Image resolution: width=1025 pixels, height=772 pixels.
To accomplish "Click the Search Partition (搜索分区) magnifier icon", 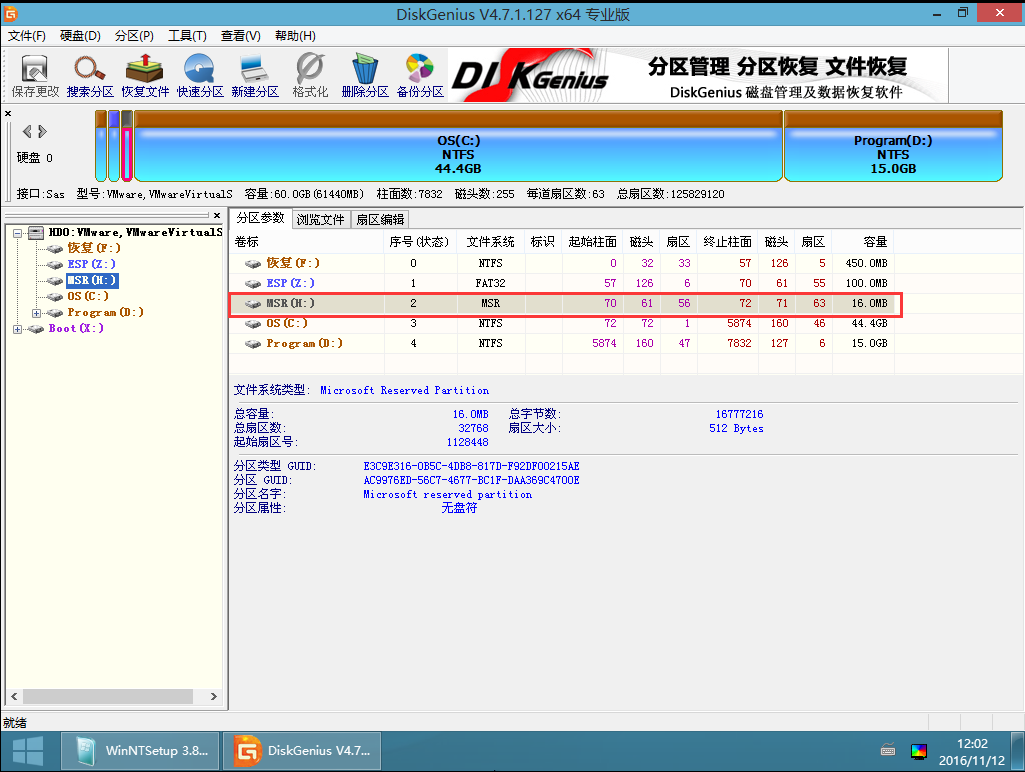I will click(90, 76).
